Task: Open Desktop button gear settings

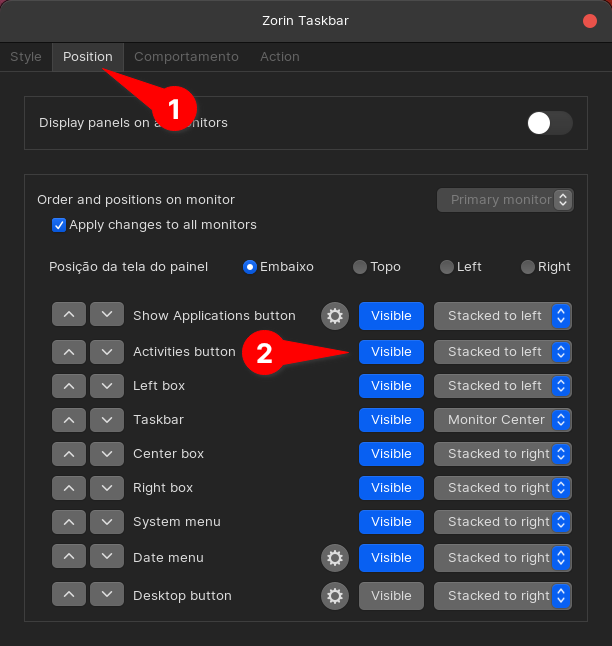Action: (335, 596)
